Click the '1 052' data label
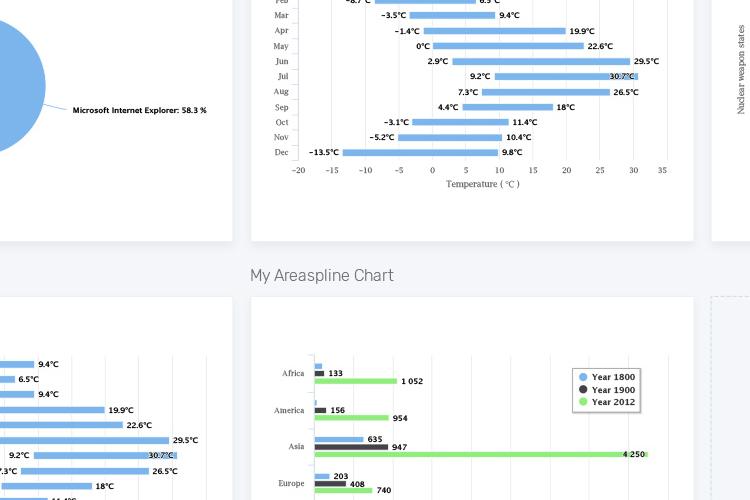The image size is (750, 500). tap(412, 381)
